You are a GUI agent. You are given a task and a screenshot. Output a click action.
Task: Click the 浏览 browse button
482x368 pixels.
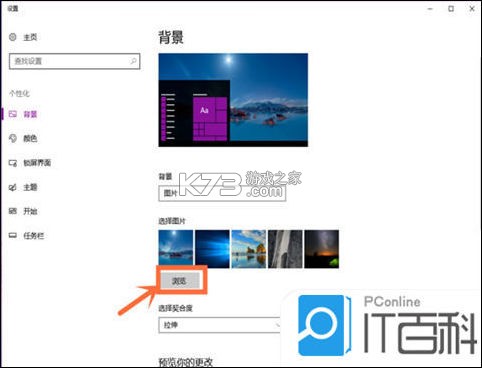(x=181, y=281)
